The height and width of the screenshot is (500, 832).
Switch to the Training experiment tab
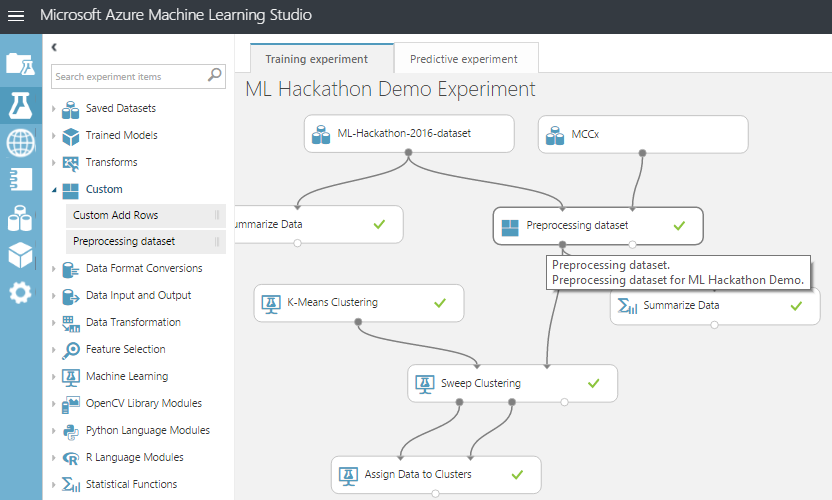pos(322,58)
